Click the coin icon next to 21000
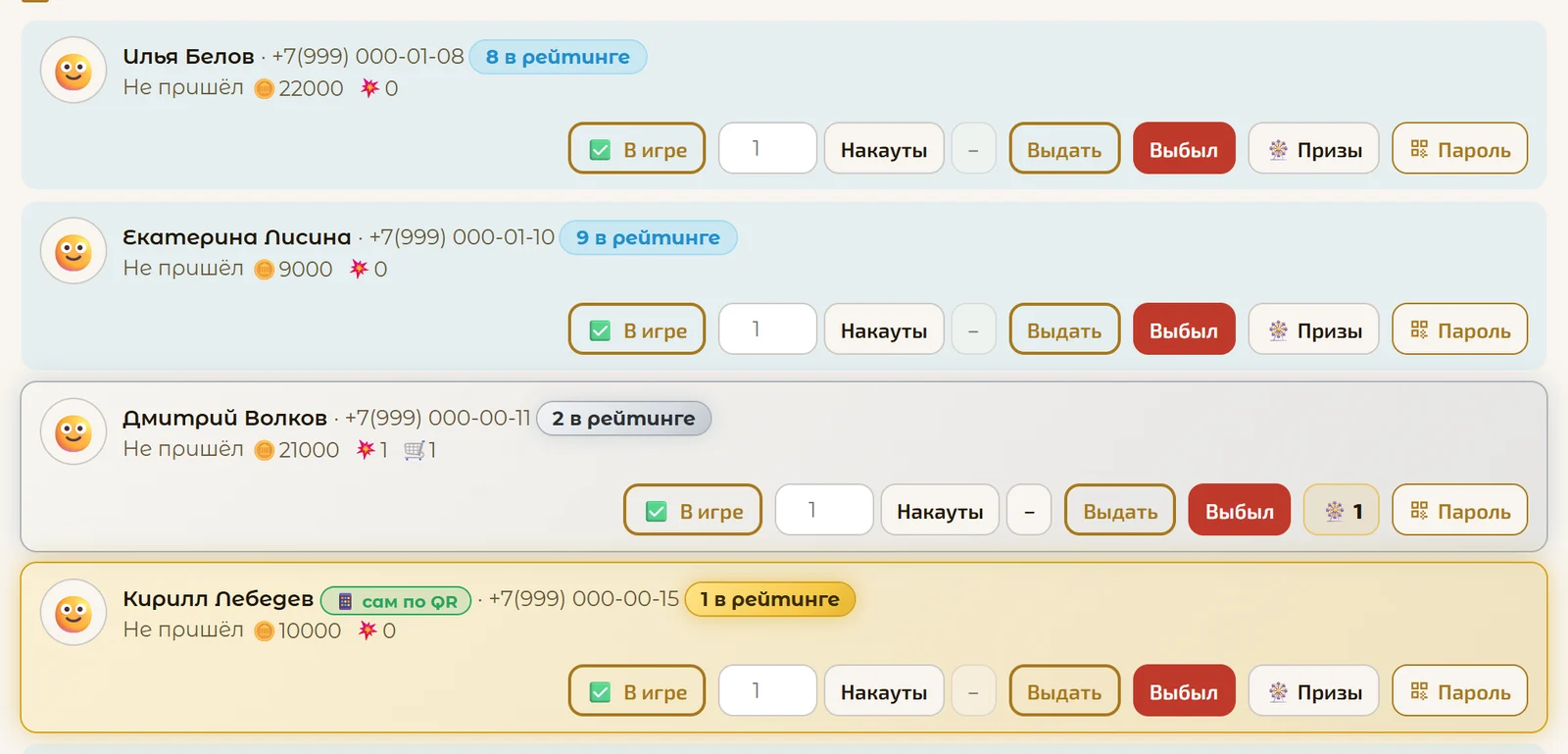This screenshot has width=1568, height=754. [x=264, y=450]
